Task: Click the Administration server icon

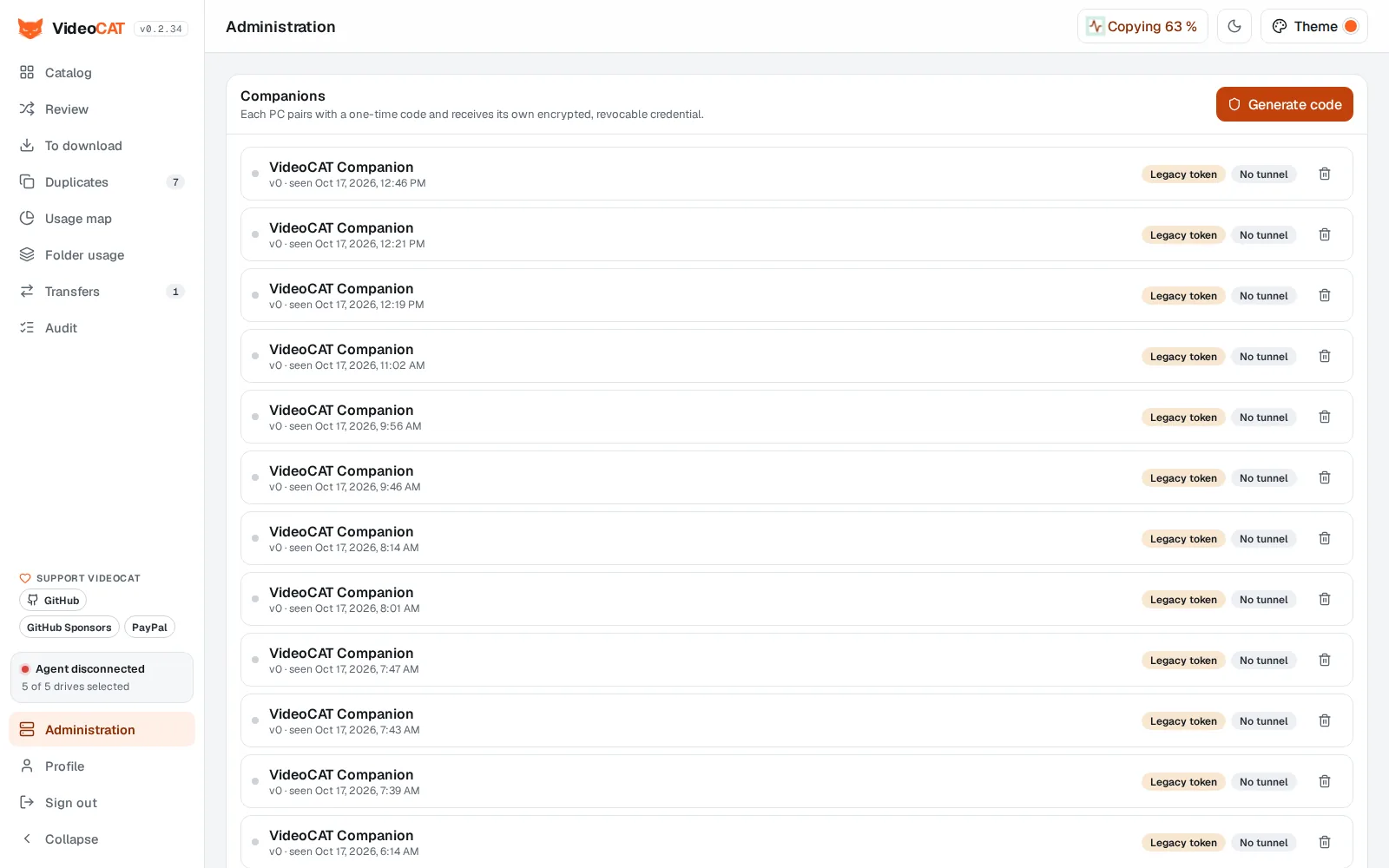Action: click(x=27, y=730)
